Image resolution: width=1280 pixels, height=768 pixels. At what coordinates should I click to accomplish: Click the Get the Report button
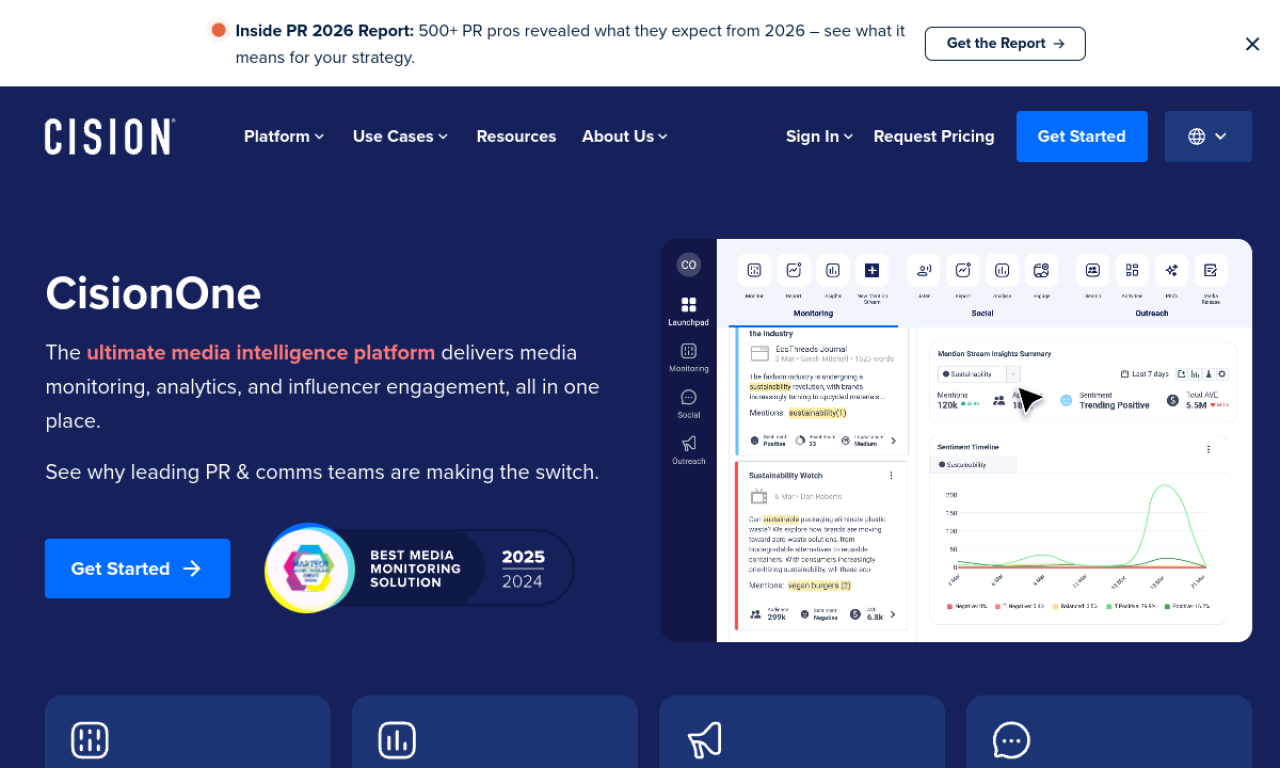tap(1004, 43)
